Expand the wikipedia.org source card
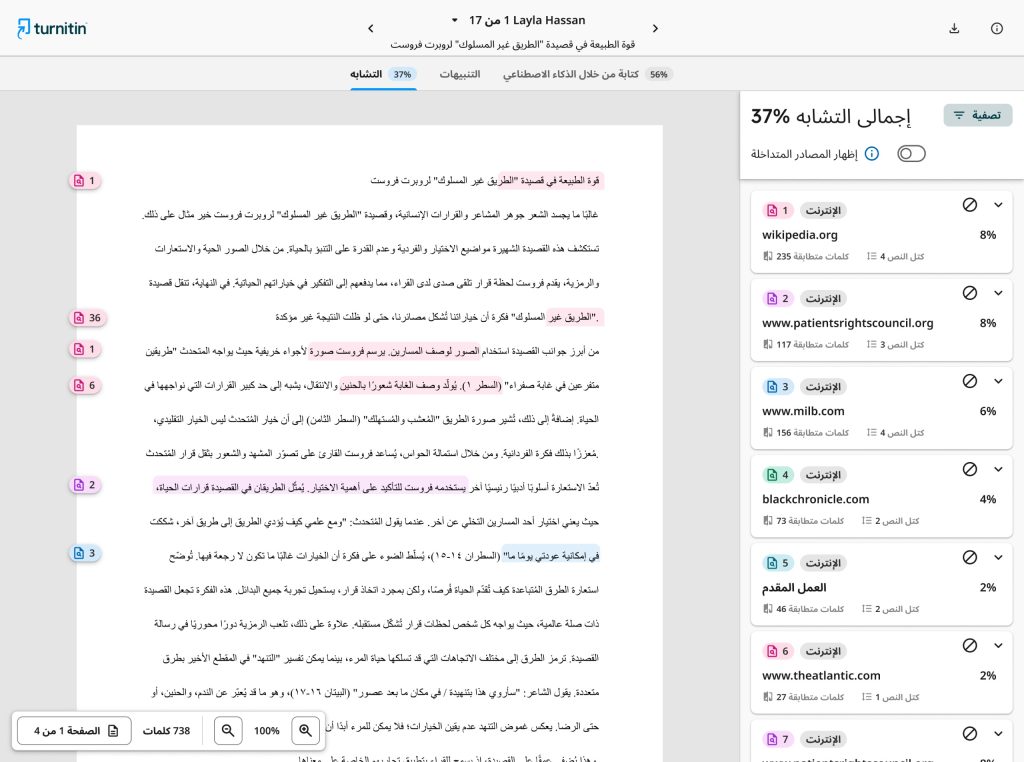This screenshot has height=762, width=1024. click(x=998, y=205)
